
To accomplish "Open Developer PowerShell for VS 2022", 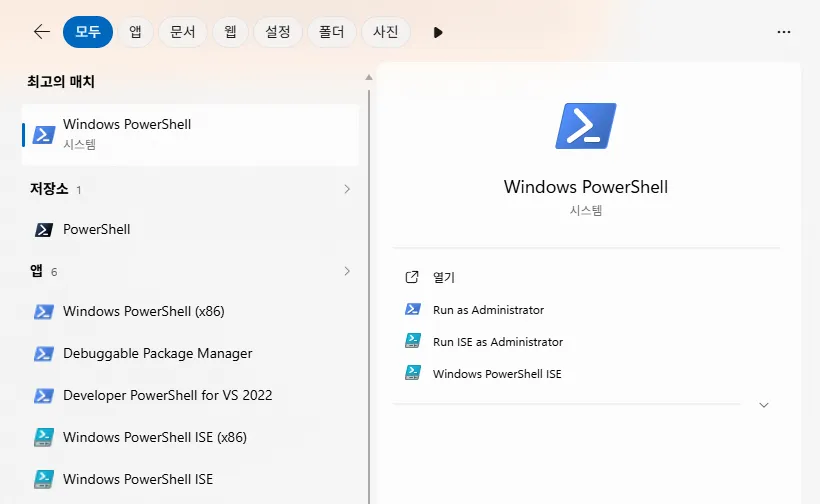I will pos(190,395).
